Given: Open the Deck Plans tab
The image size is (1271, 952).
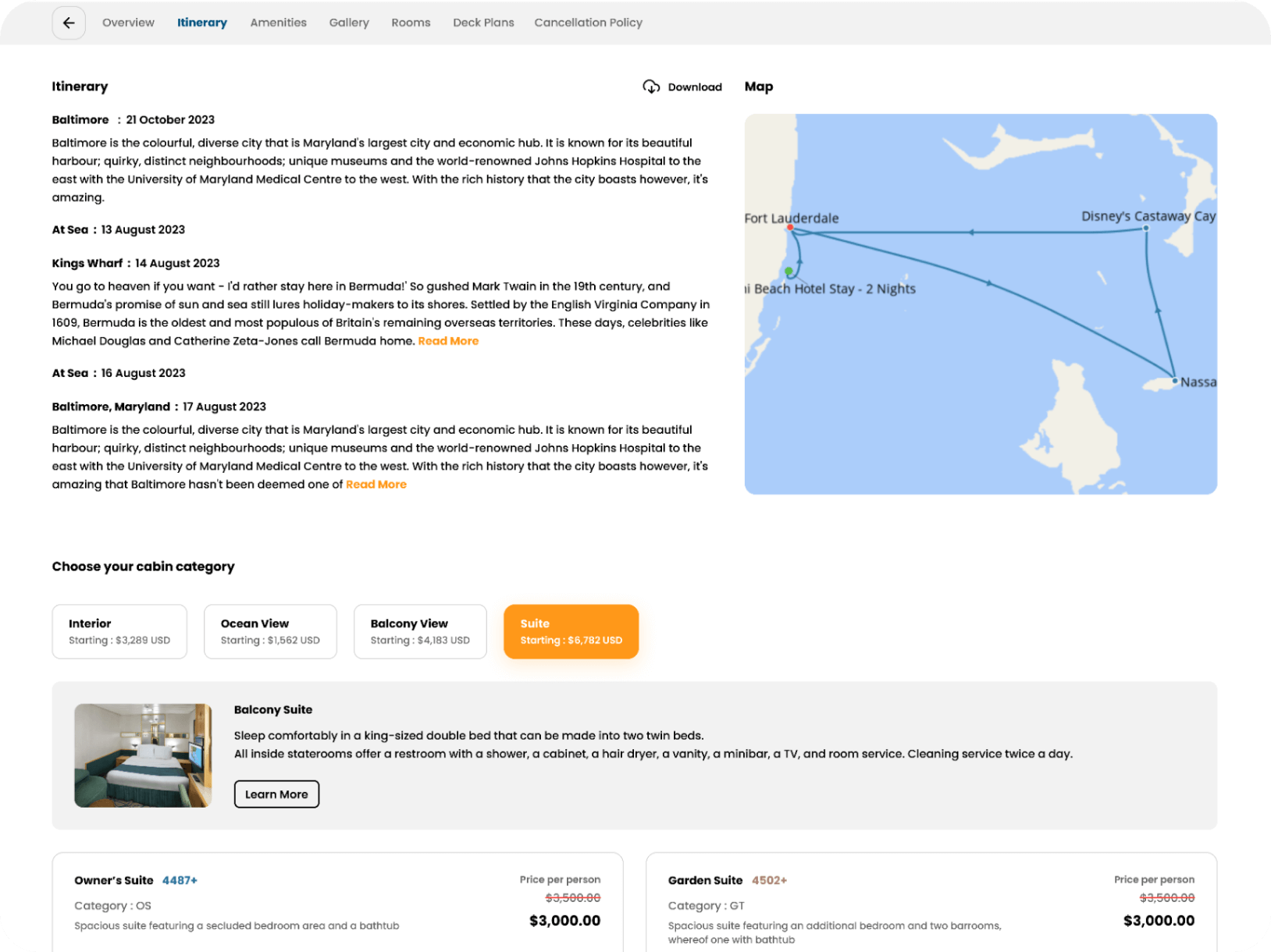Looking at the screenshot, I should [x=483, y=23].
